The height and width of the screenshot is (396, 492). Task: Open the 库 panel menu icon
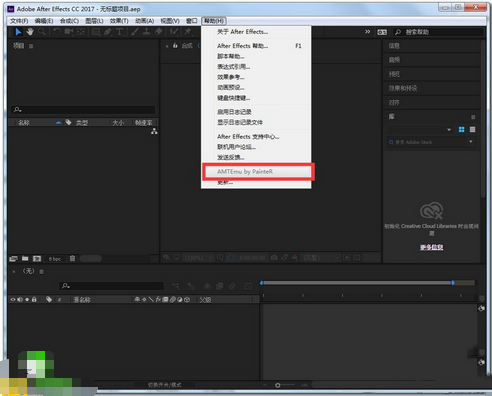tap(473, 117)
